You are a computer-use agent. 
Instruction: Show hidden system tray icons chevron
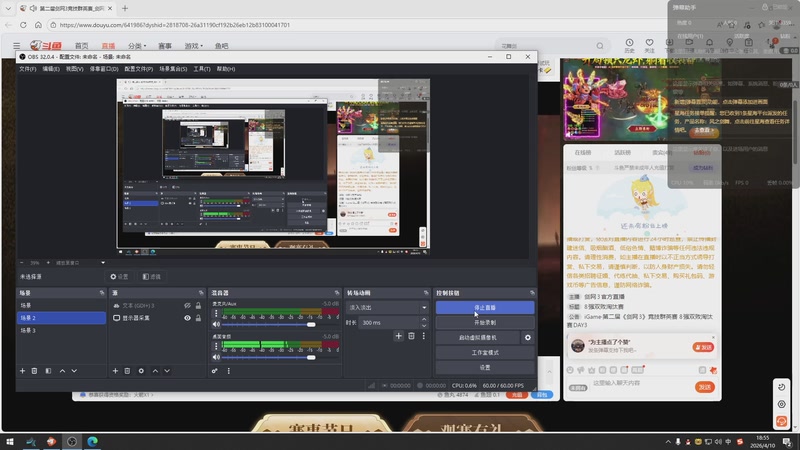coord(668,442)
